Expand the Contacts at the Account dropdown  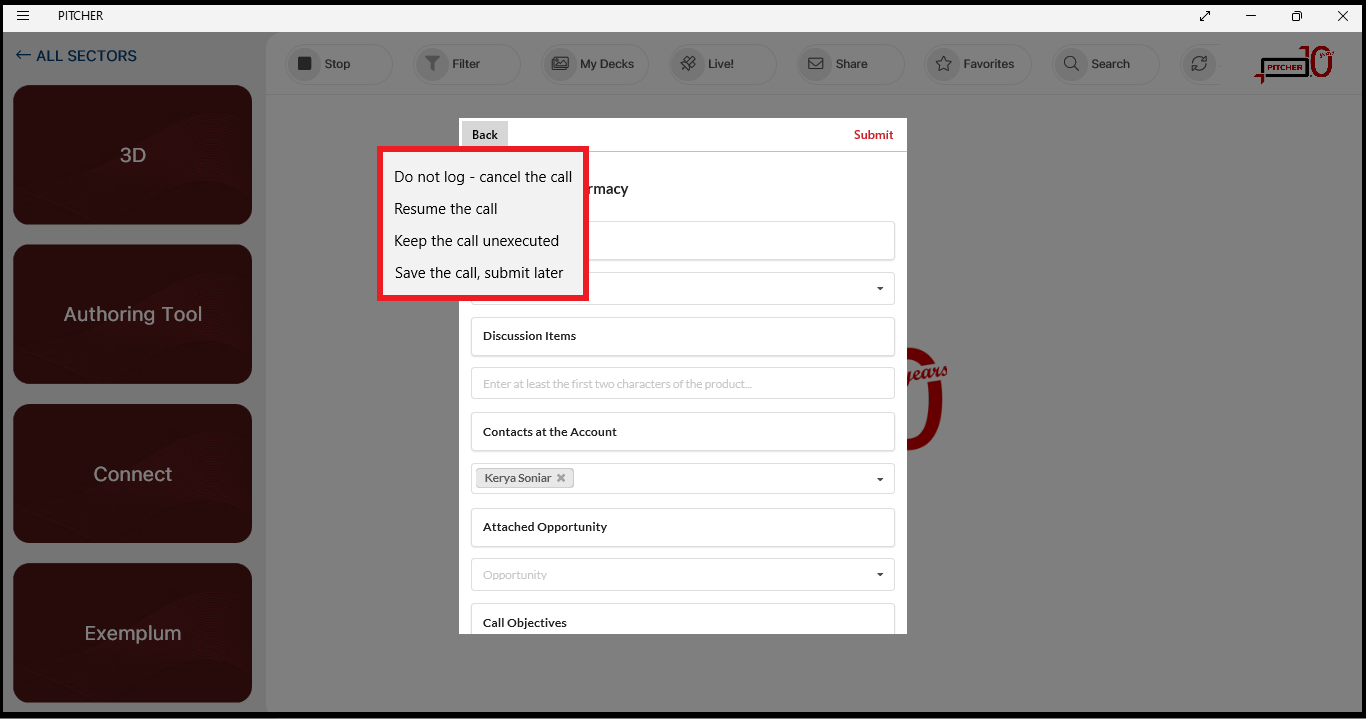click(879, 479)
